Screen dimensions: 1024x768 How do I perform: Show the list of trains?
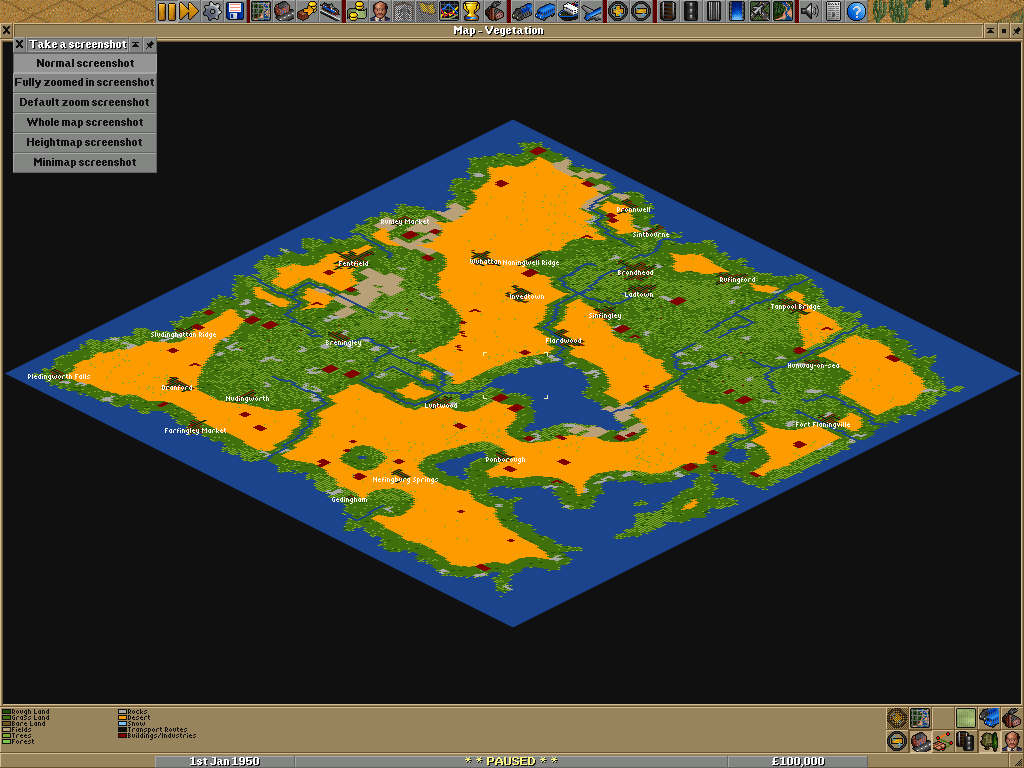(x=522, y=11)
